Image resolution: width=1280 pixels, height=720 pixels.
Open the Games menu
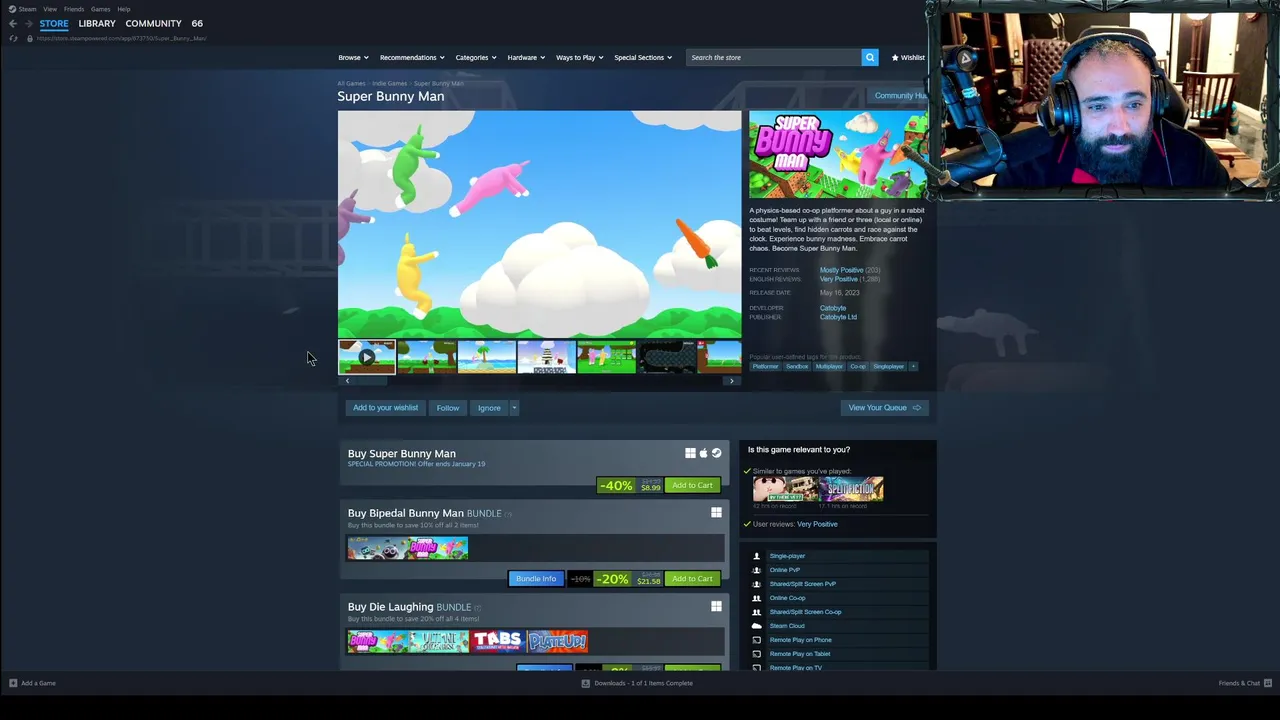[100, 9]
